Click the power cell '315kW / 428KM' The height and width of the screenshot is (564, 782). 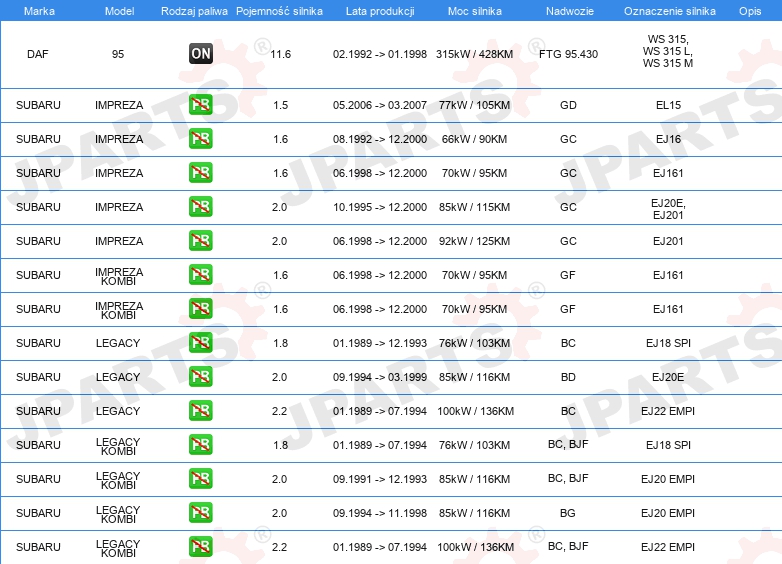point(474,54)
